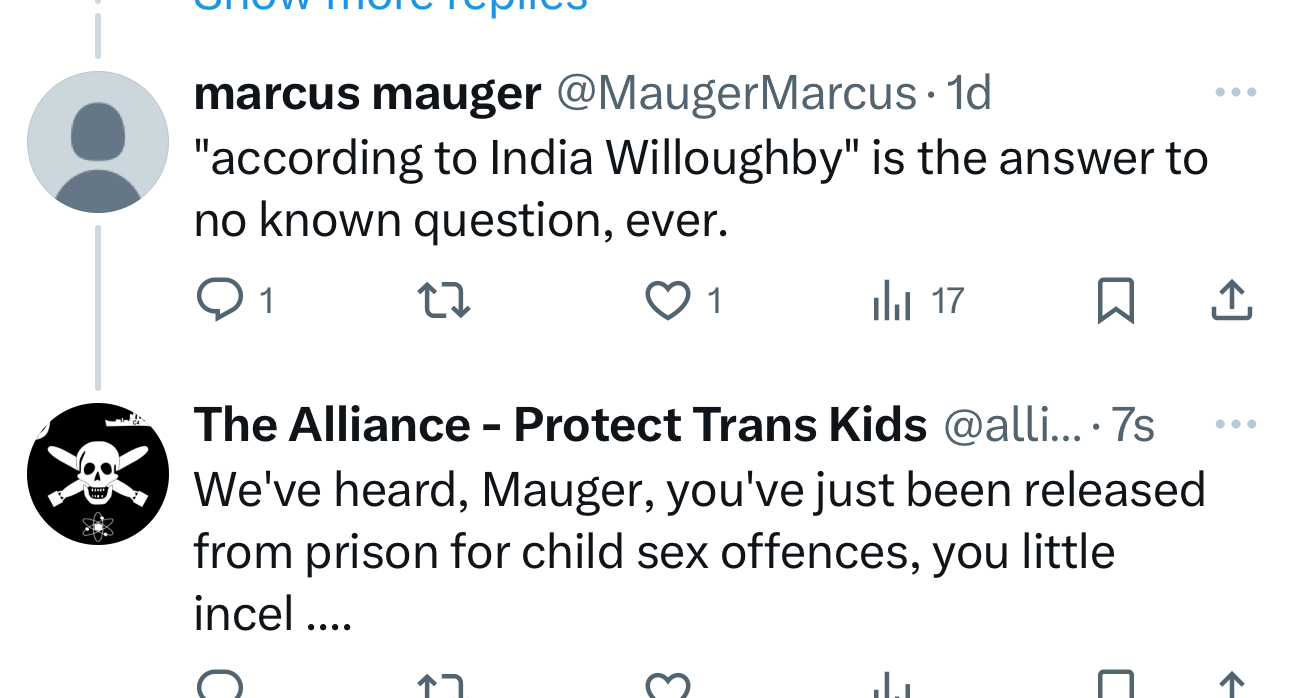The width and height of the screenshot is (1290, 698).
Task: Open @MaugerMarcus handle link
Action: (x=736, y=94)
